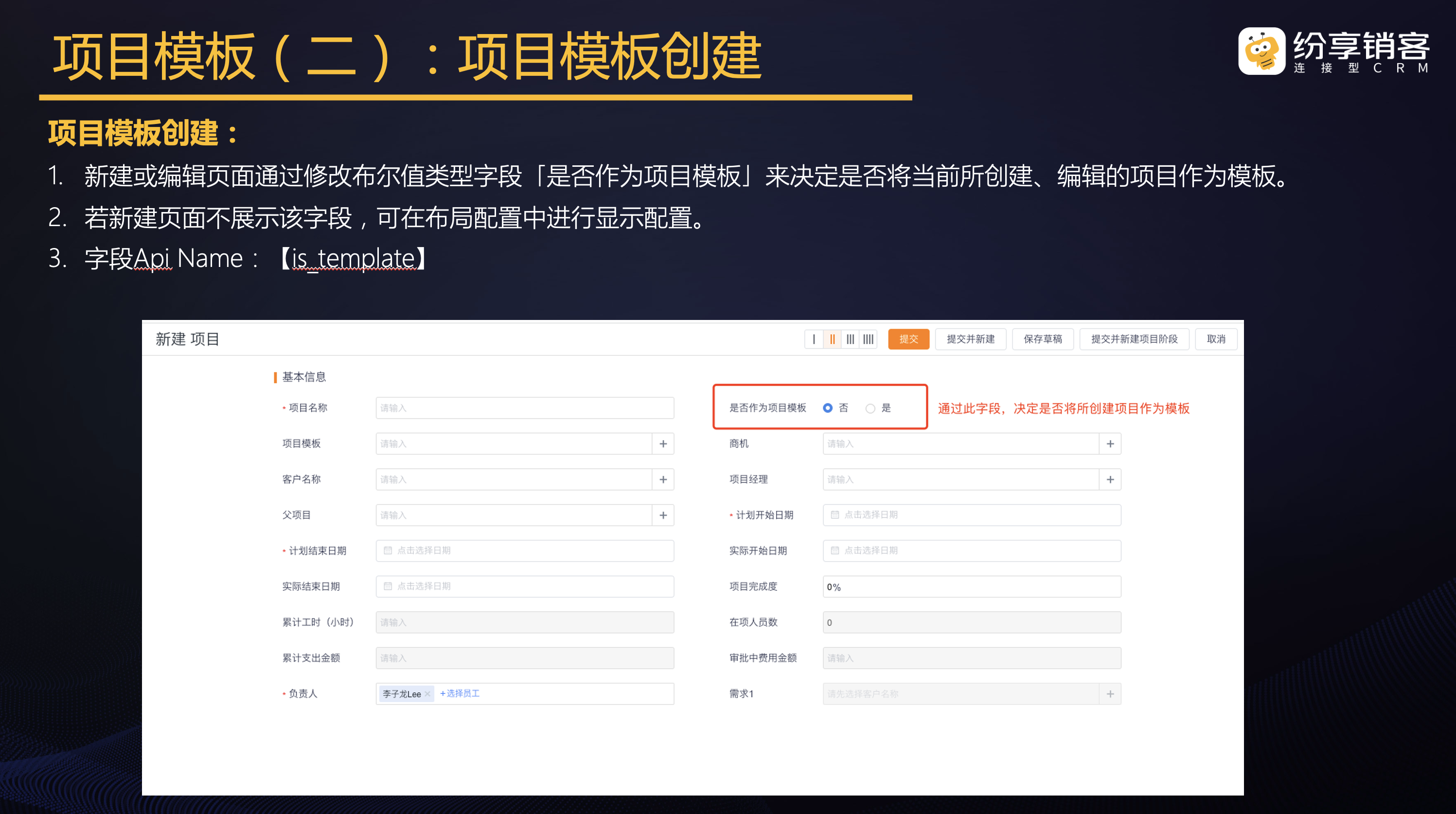The image size is (1456, 814).
Task: Click plus icon beside 项目模板 field
Action: [663, 444]
